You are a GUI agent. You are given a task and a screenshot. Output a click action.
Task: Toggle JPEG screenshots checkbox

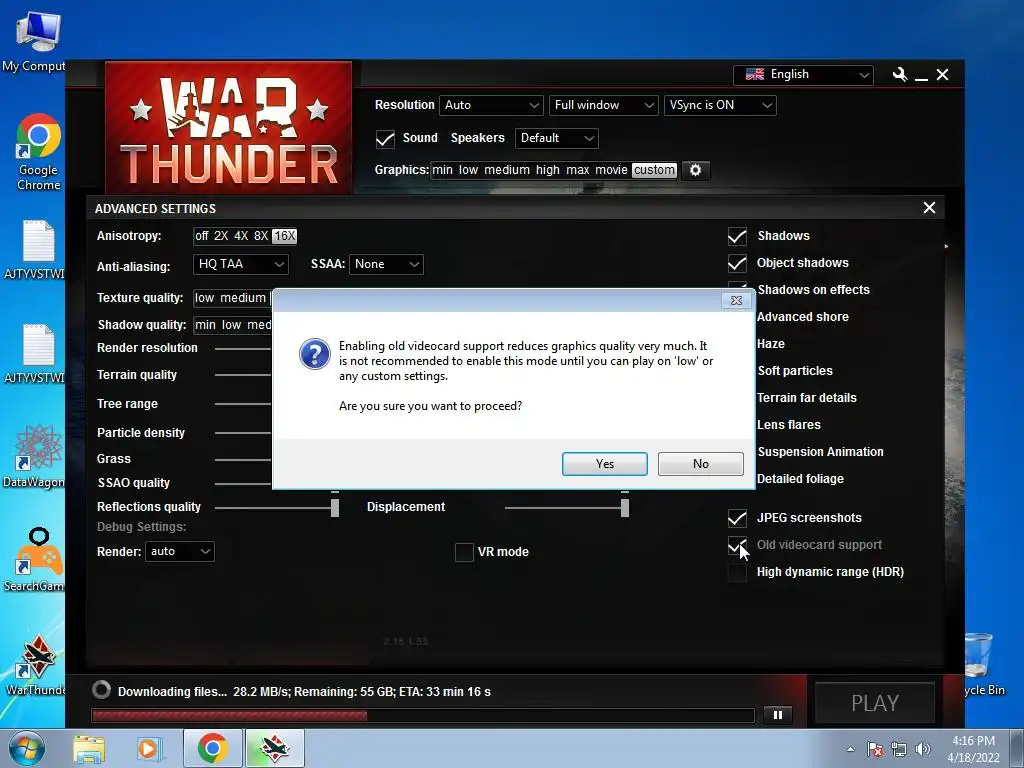[737, 519]
